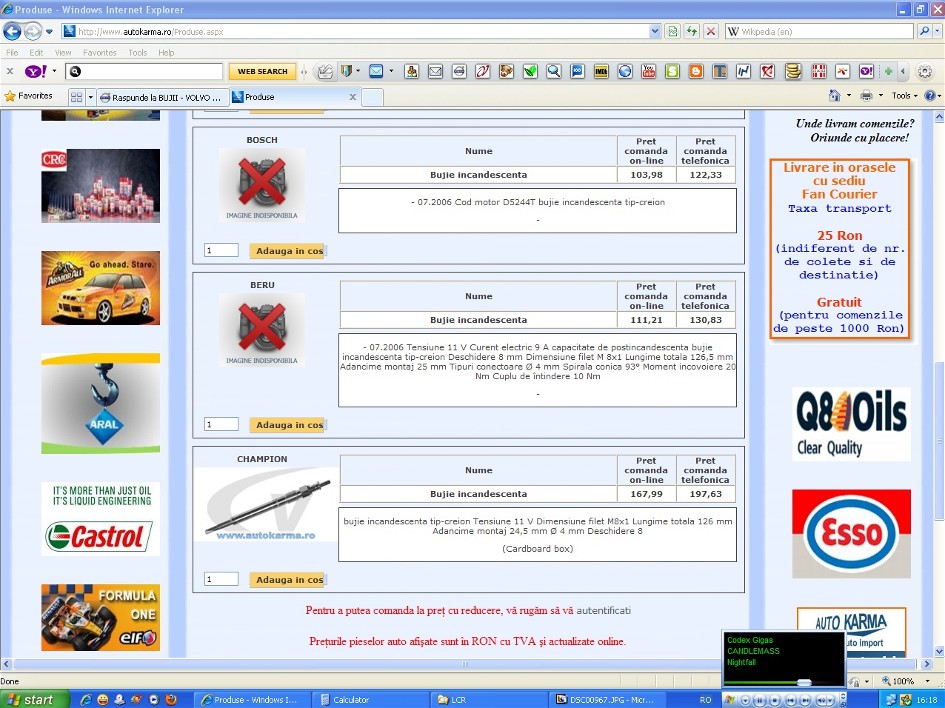Click the Yahoo toolbar search box

pos(144,72)
